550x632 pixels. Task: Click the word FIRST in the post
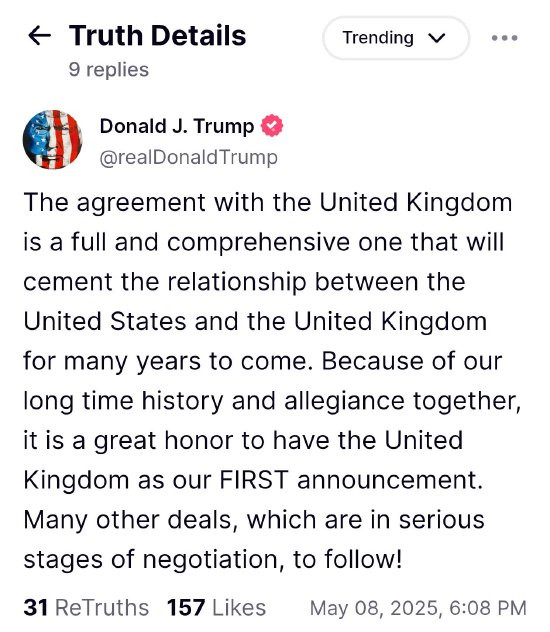point(254,480)
